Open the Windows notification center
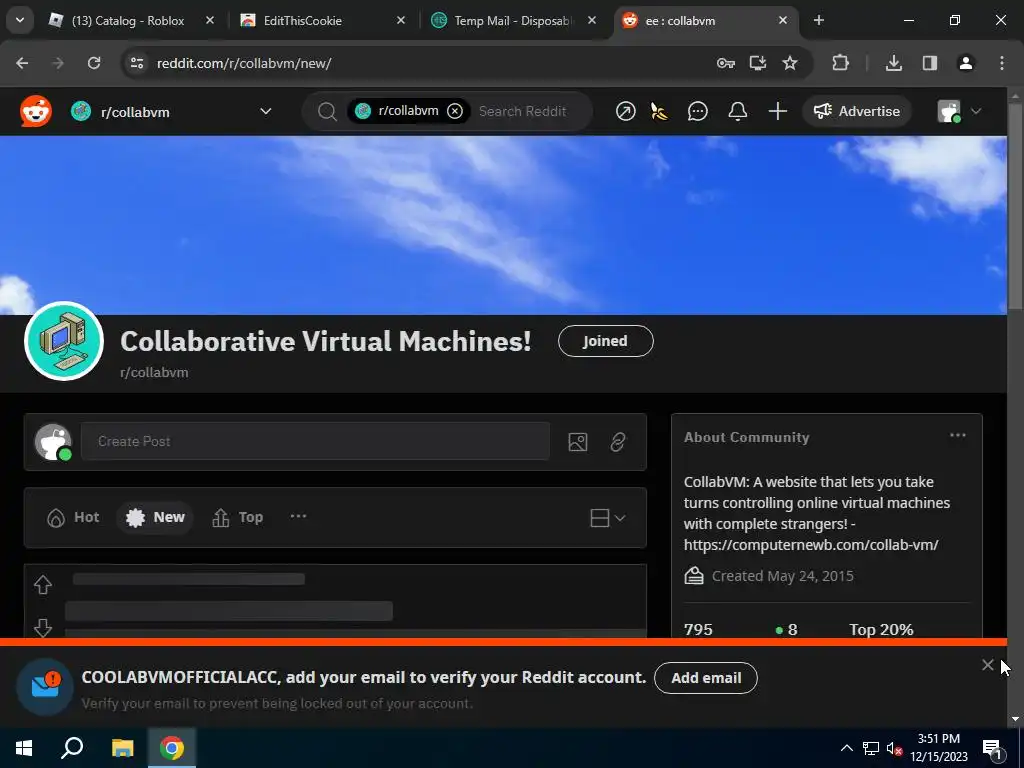The height and width of the screenshot is (768, 1024). tap(993, 749)
